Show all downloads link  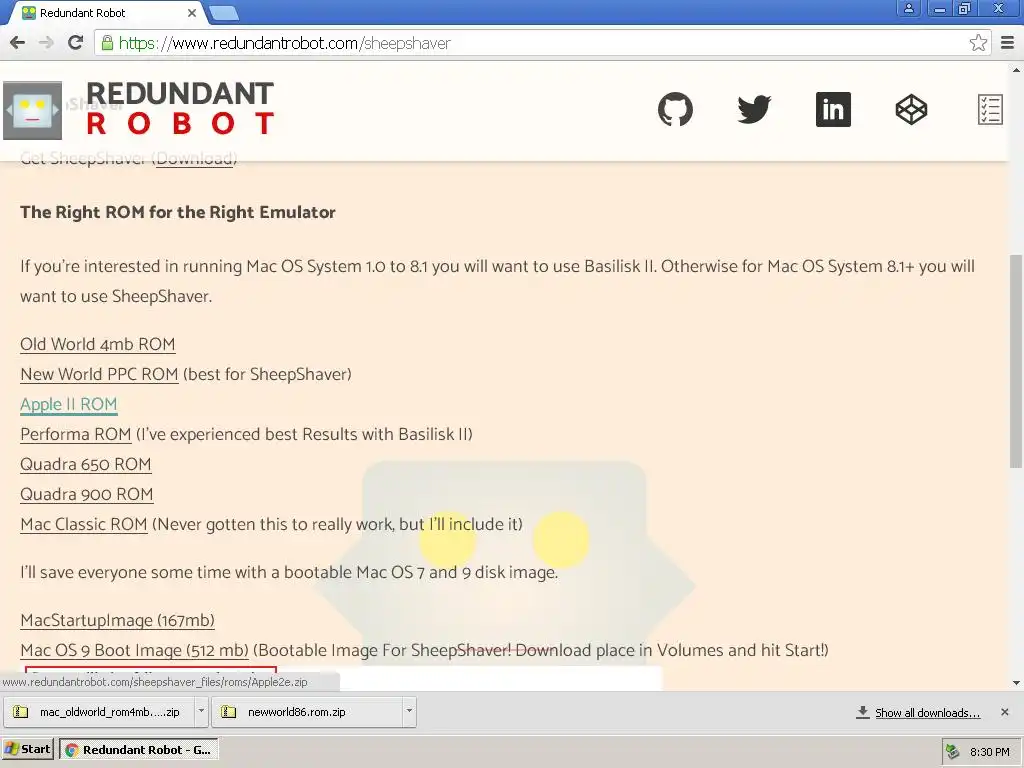pyautogui.click(x=927, y=713)
